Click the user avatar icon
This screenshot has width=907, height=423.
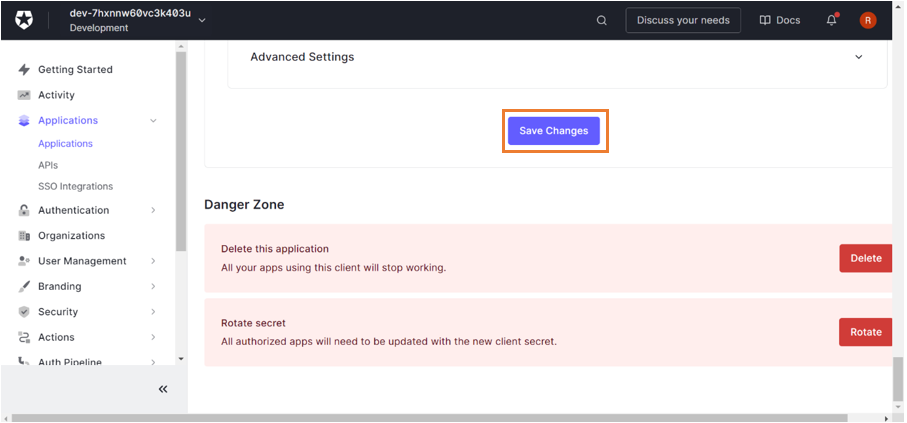(x=867, y=20)
